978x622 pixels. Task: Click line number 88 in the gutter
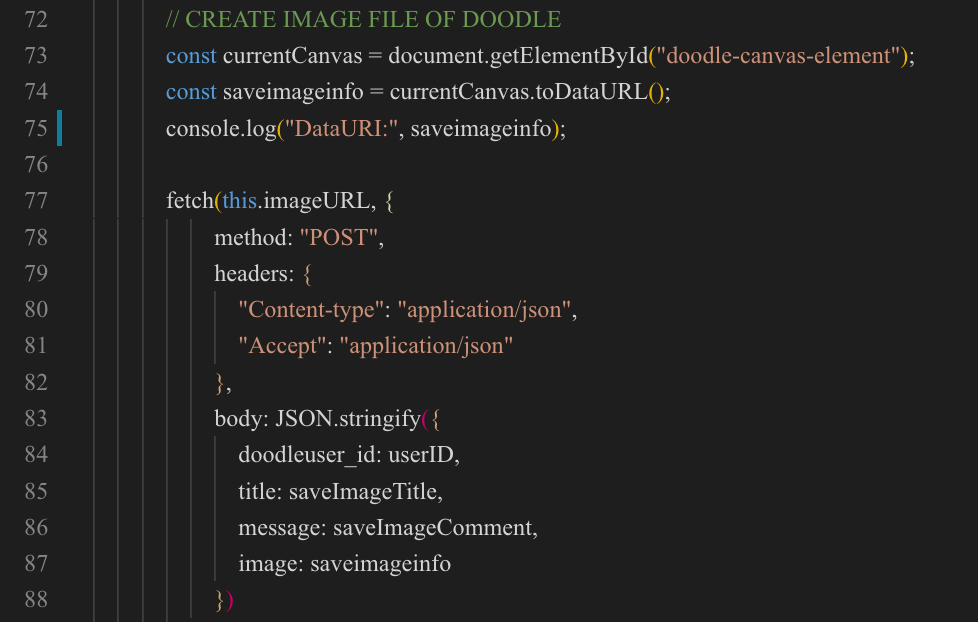coord(36,600)
